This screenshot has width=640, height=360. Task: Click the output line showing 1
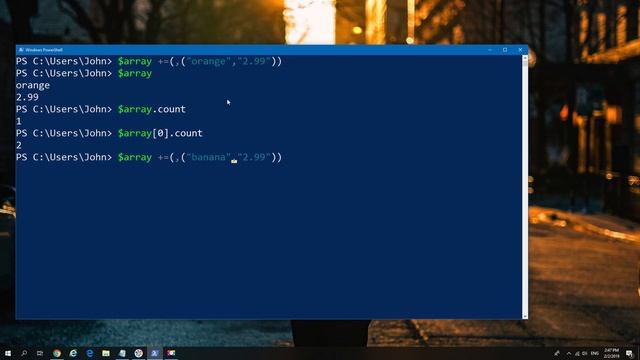tap(19, 121)
